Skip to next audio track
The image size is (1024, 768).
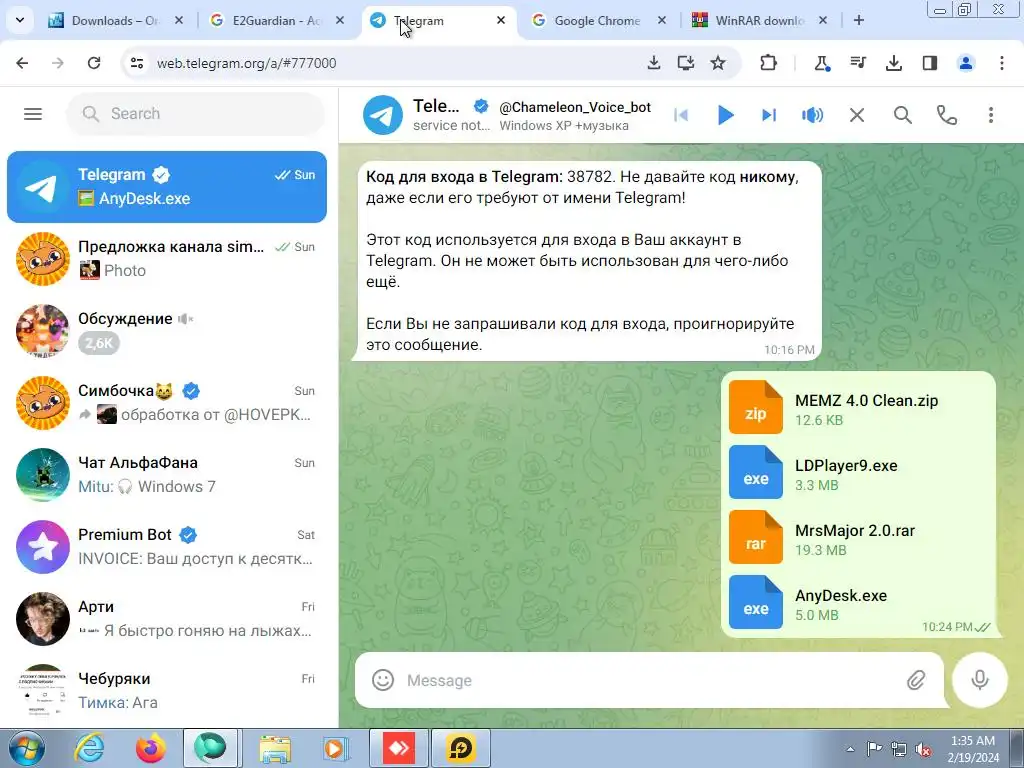tap(769, 116)
